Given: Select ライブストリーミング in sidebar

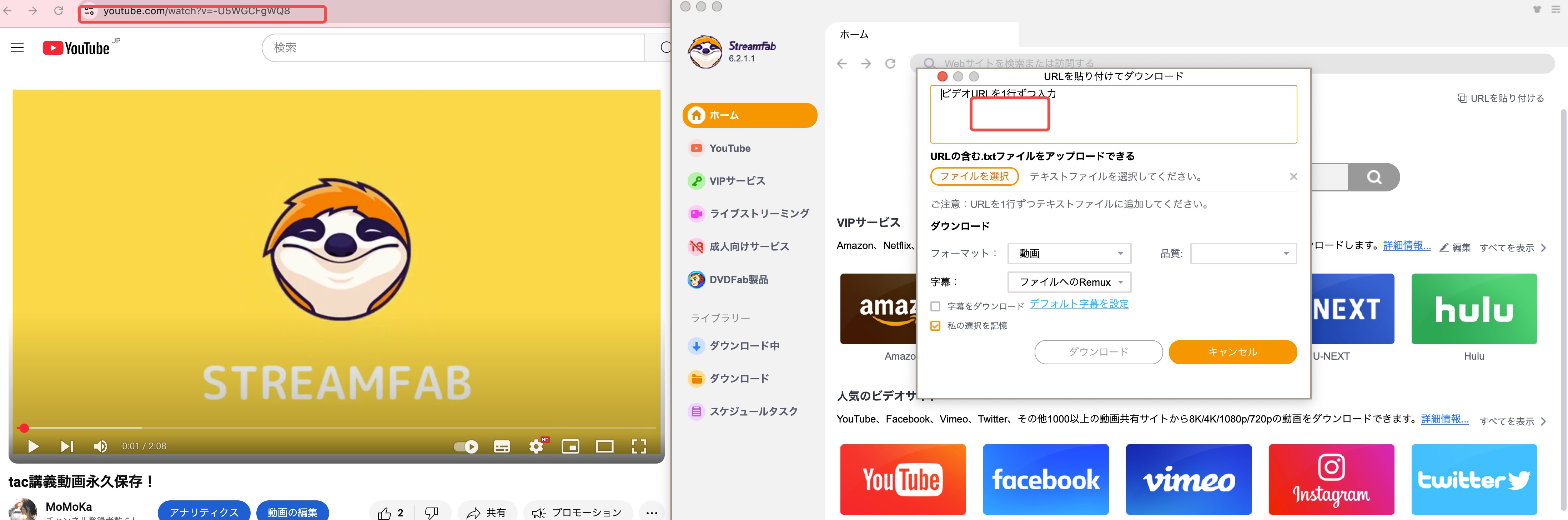Looking at the screenshot, I should 749,214.
